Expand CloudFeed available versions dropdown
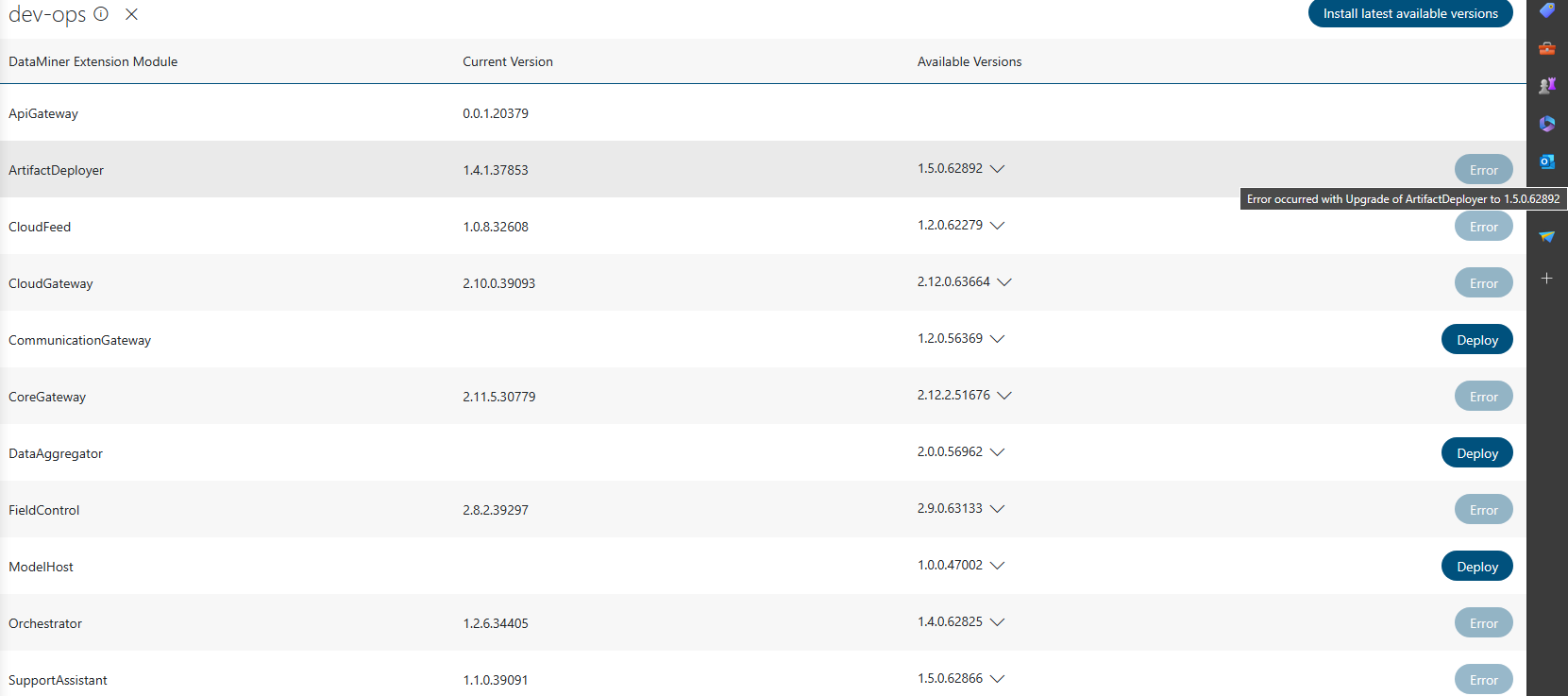Image resolution: width=1568 pixels, height=696 pixels. click(997, 226)
